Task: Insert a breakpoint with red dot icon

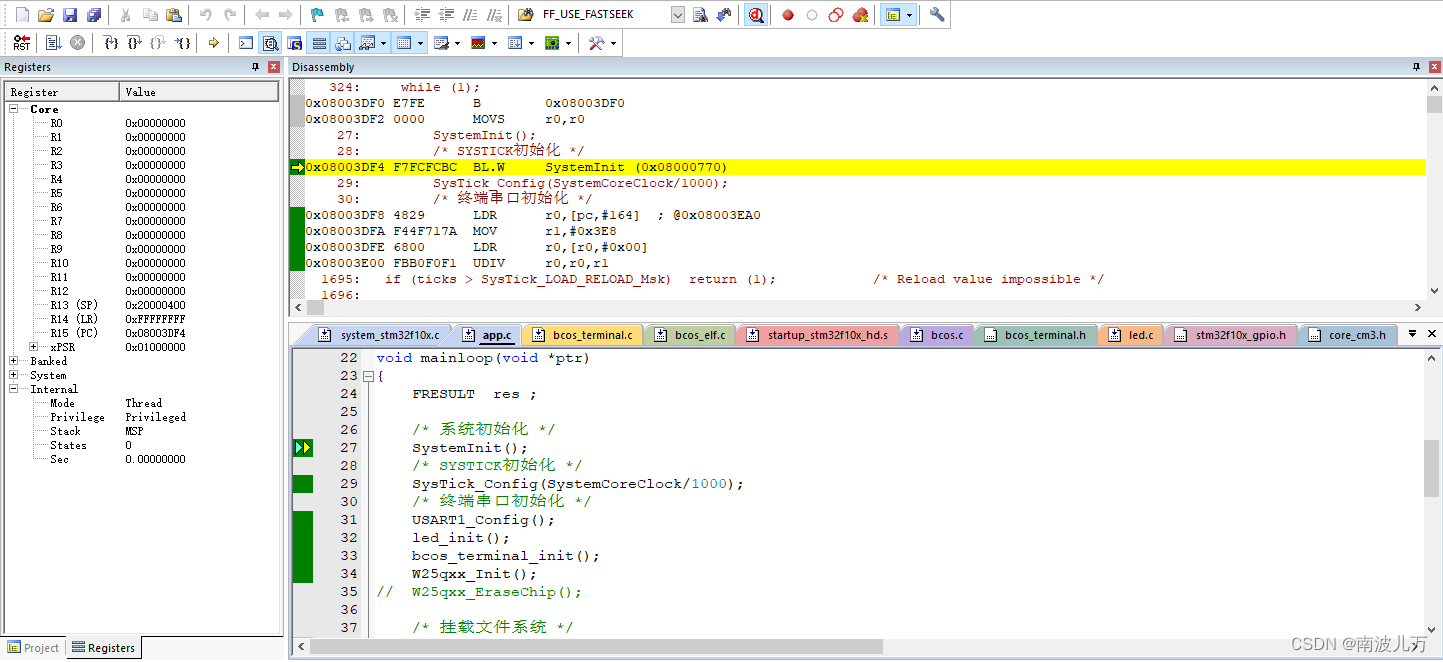Action: 788,15
